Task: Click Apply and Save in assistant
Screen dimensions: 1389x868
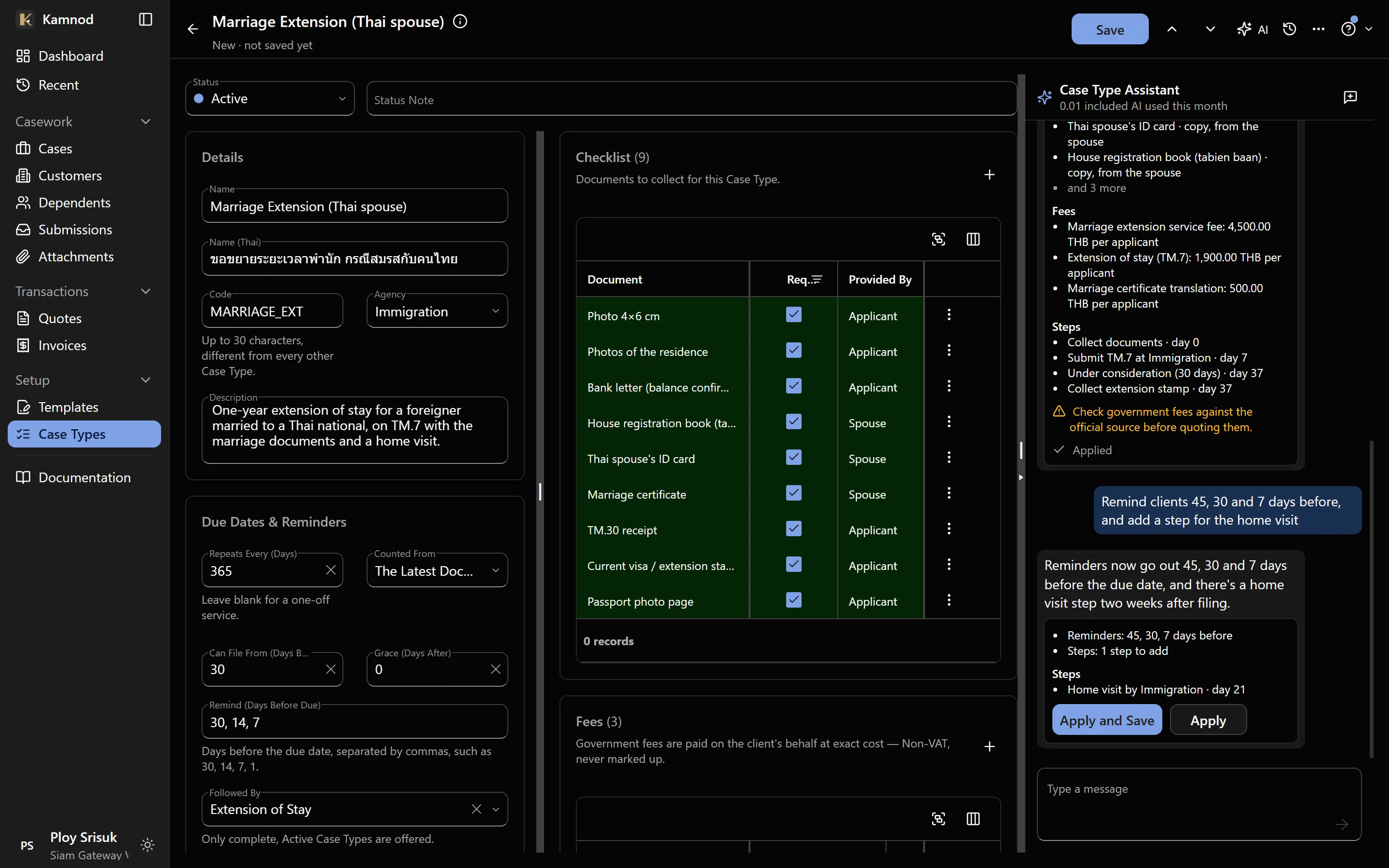Action: pyautogui.click(x=1106, y=720)
